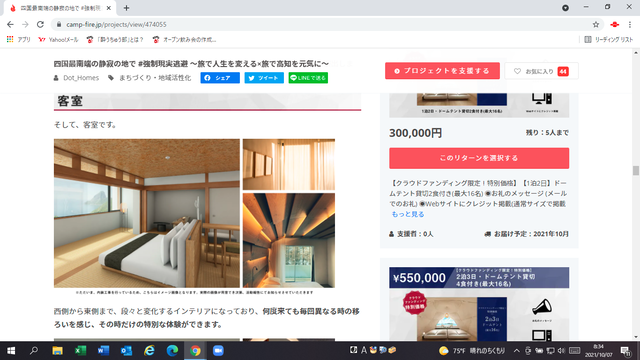Tweet this project

(x=264, y=78)
